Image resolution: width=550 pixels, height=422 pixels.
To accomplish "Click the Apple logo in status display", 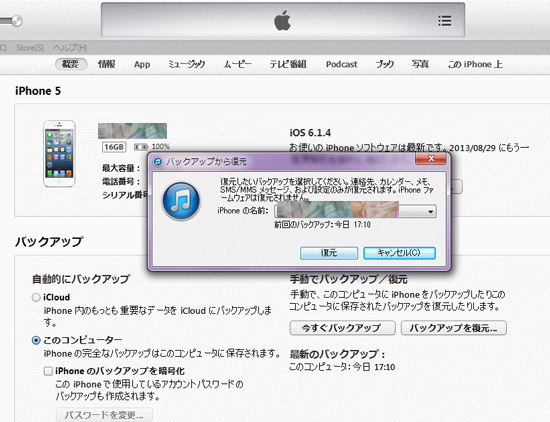I will coord(282,20).
